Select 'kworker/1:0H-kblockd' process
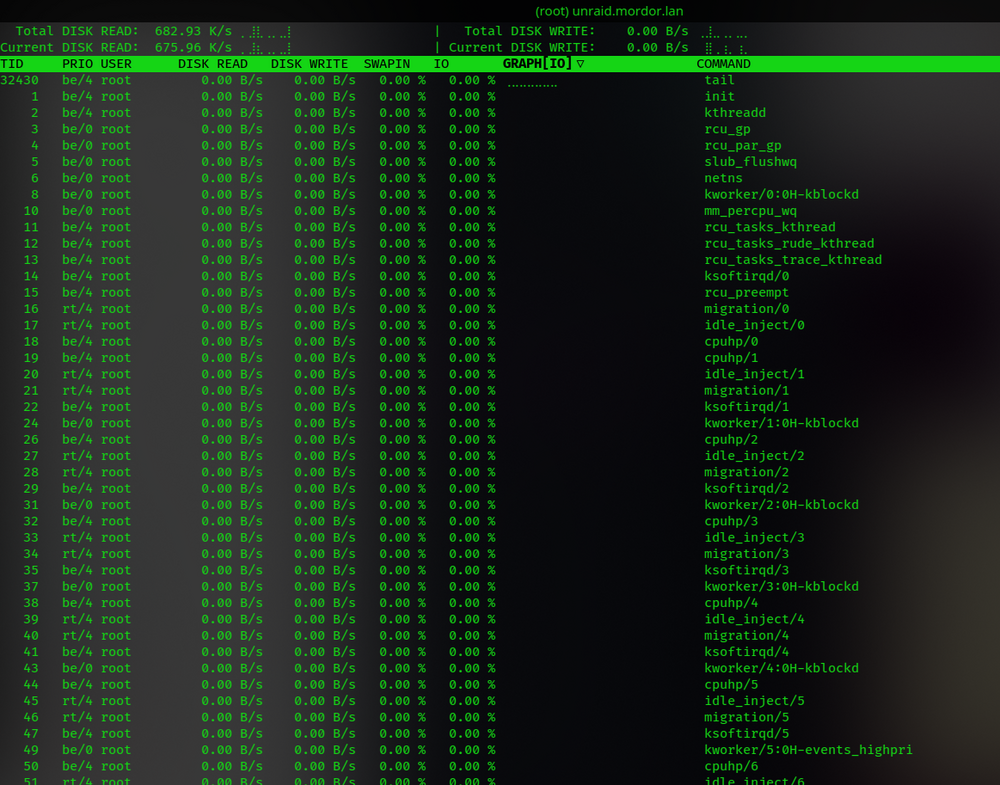This screenshot has width=1000, height=785. [782, 423]
